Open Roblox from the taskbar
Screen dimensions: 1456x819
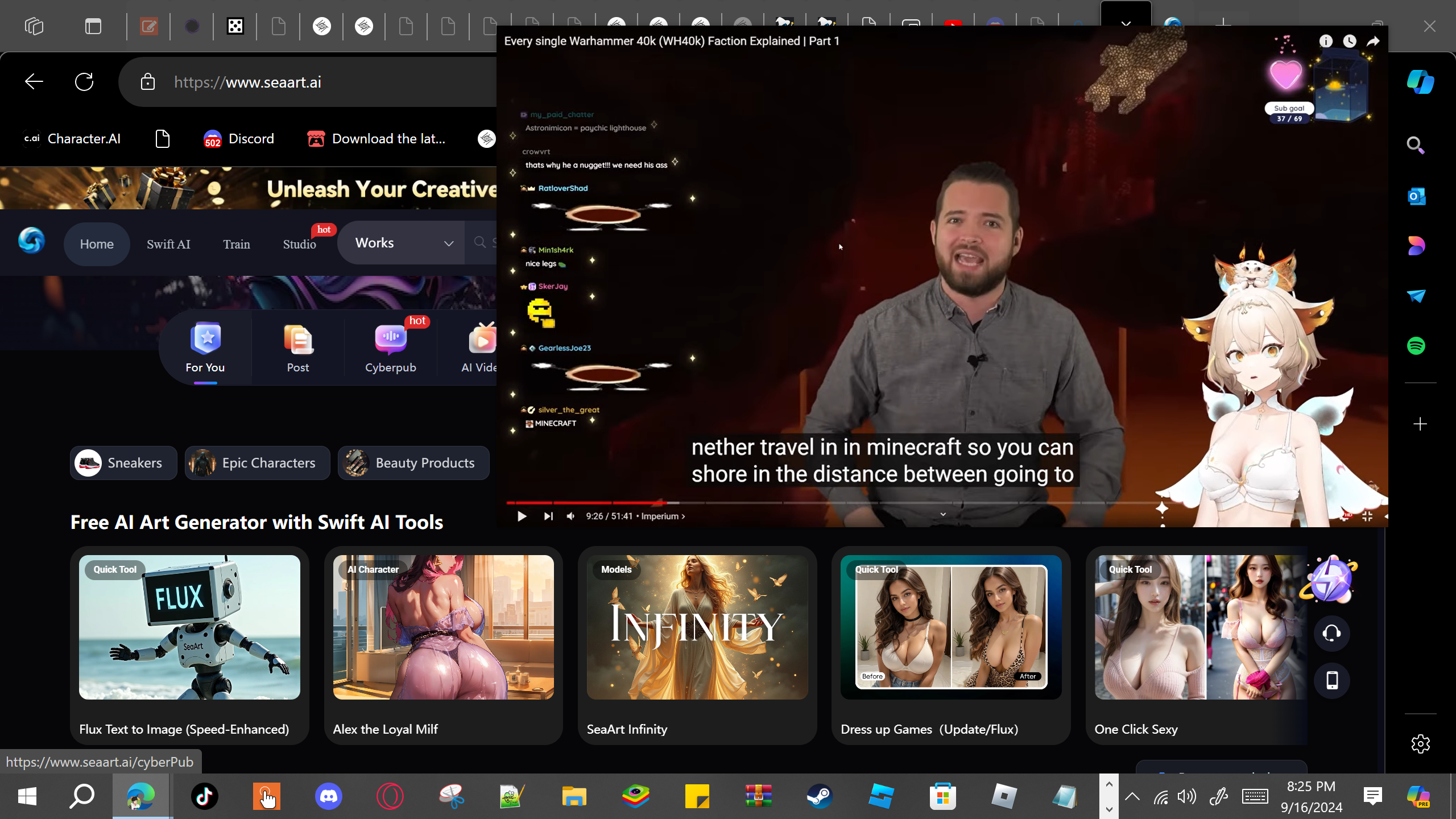[1004, 796]
